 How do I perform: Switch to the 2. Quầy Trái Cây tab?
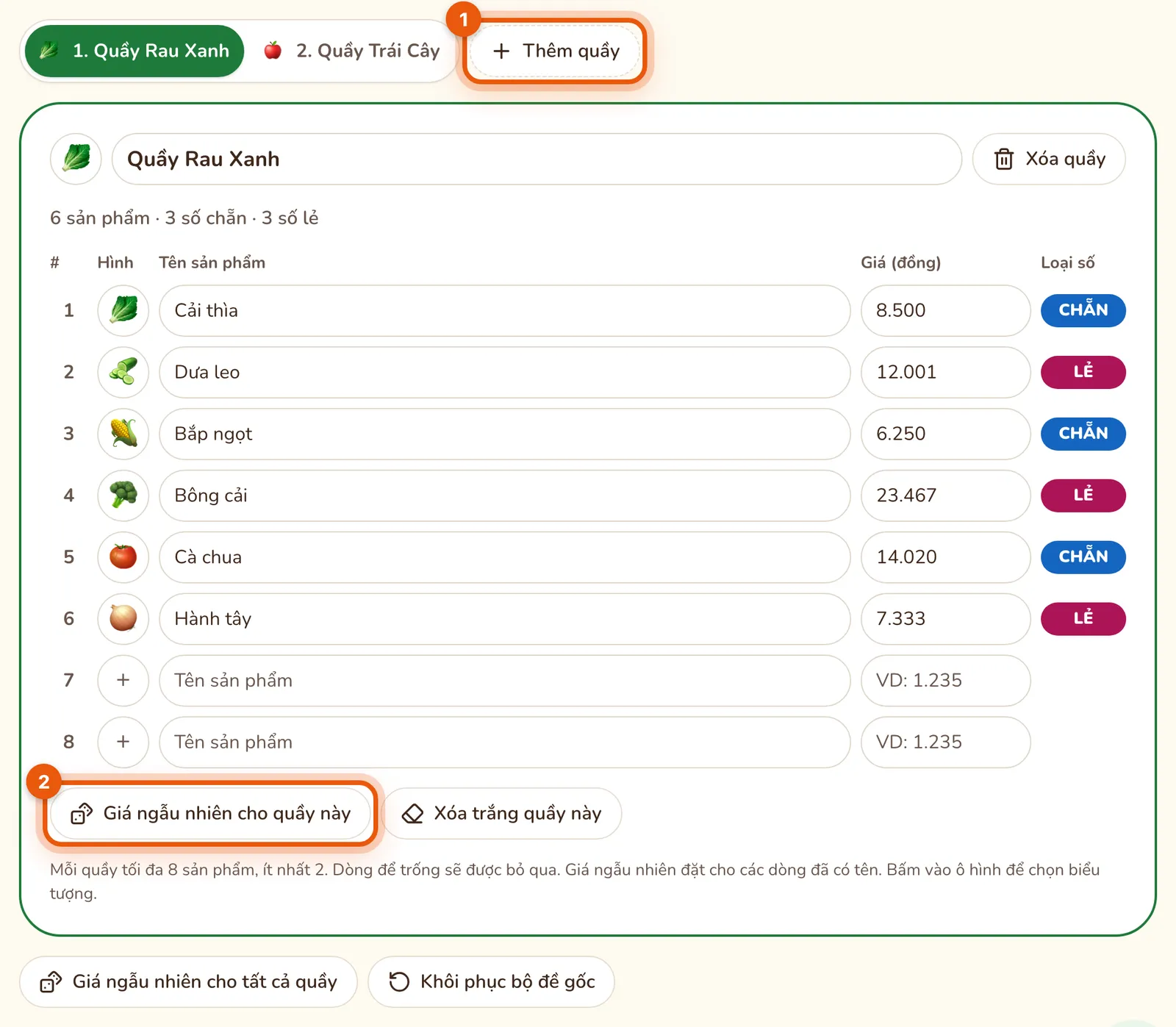click(352, 51)
